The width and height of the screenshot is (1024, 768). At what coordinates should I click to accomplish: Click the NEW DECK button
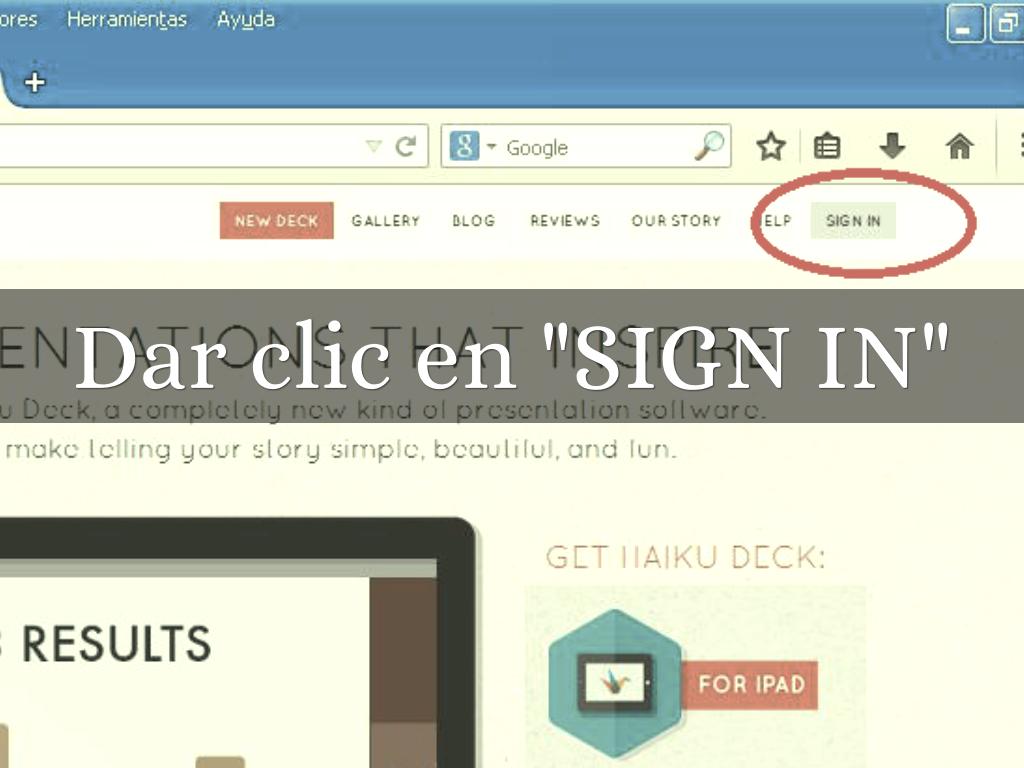pyautogui.click(x=276, y=221)
